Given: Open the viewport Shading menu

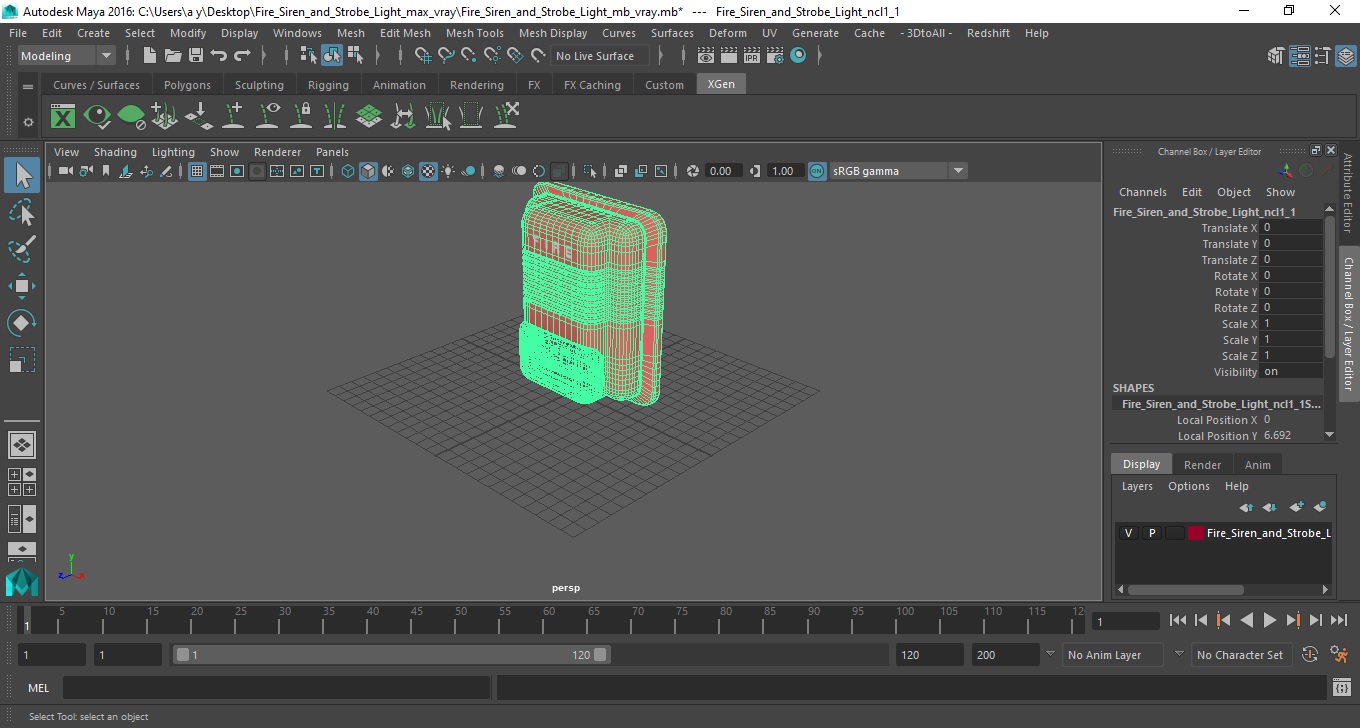Looking at the screenshot, I should click(115, 152).
